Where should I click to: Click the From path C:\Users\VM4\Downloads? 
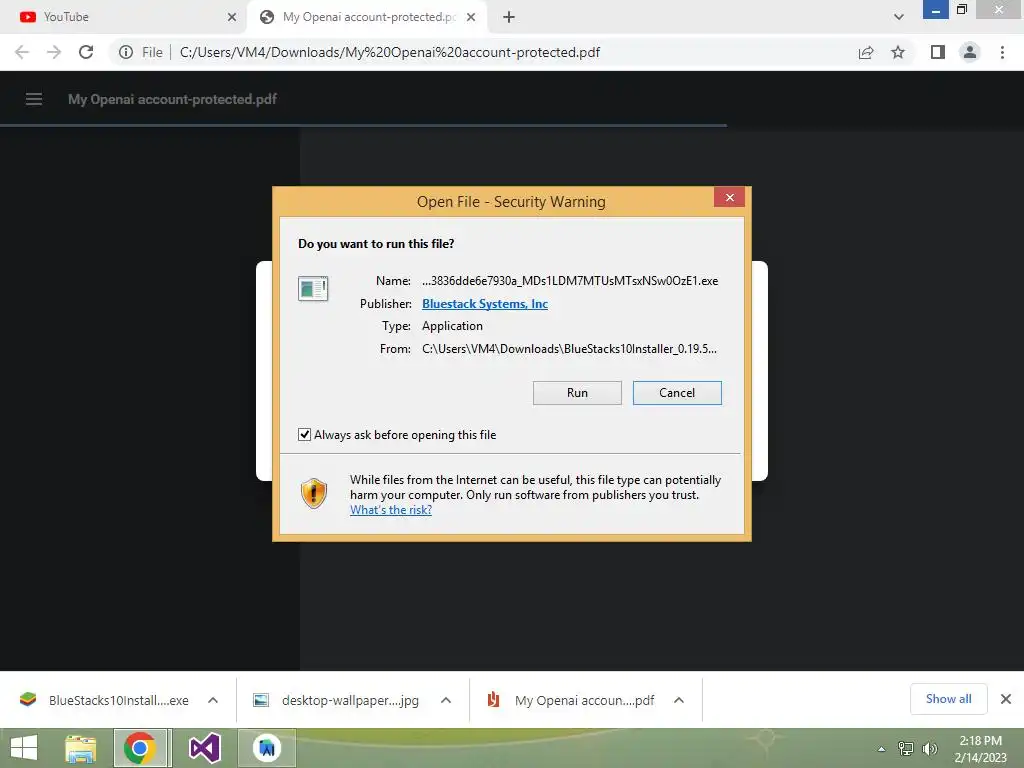[x=569, y=349]
